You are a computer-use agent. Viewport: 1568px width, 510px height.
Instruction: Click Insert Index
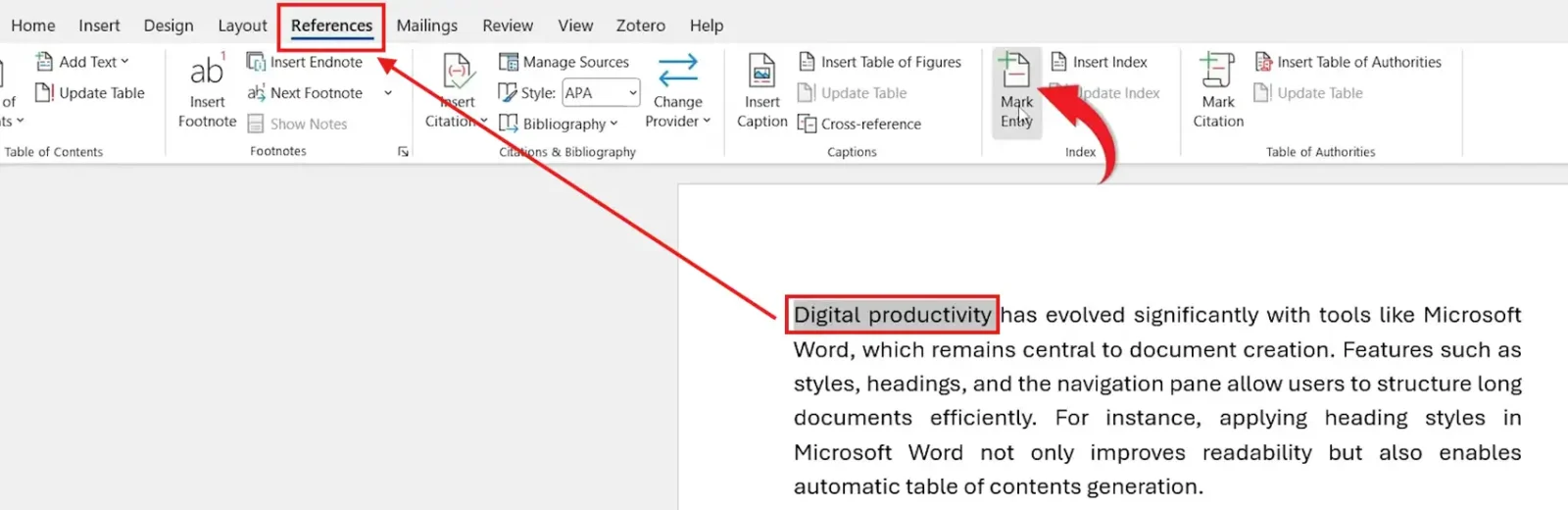click(x=1099, y=62)
